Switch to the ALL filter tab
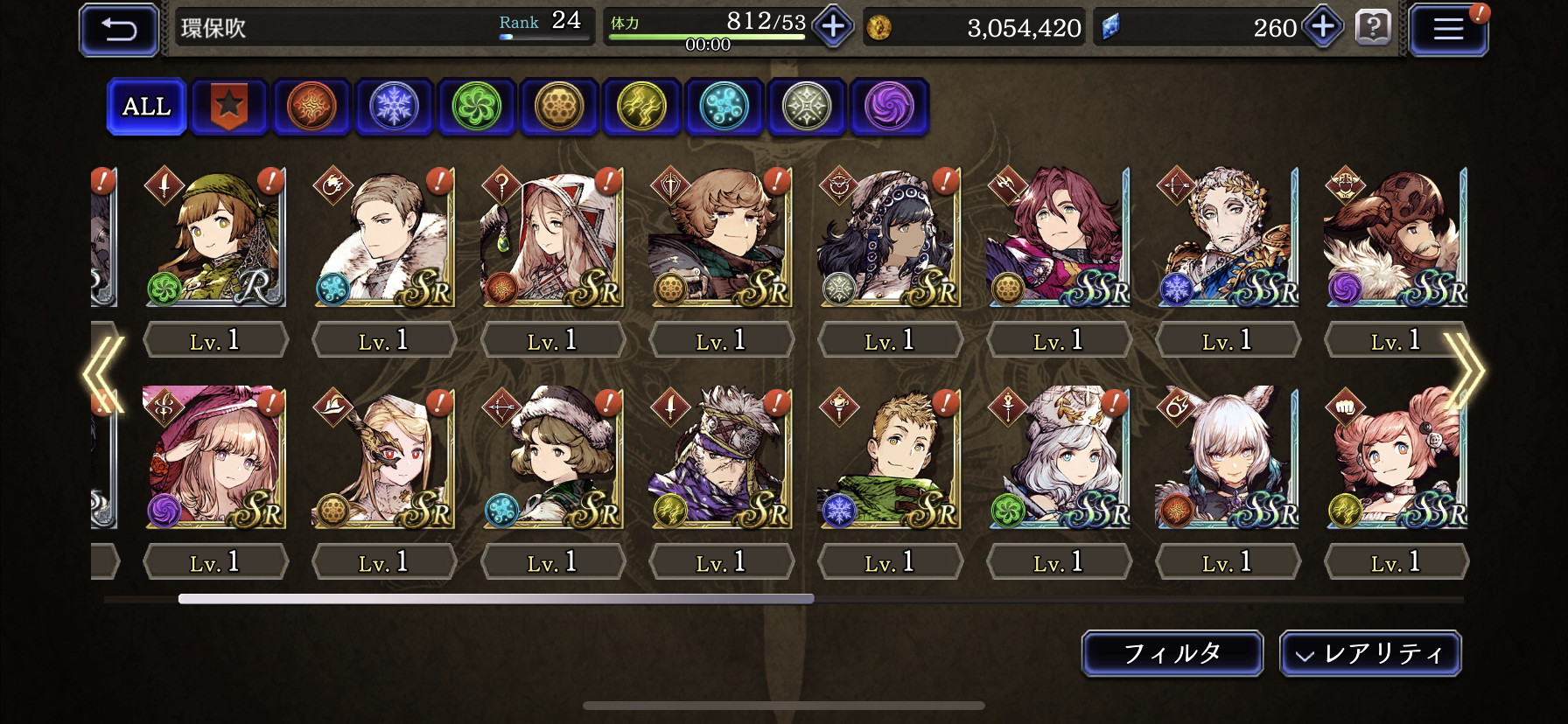This screenshot has height=724, width=1568. click(146, 107)
